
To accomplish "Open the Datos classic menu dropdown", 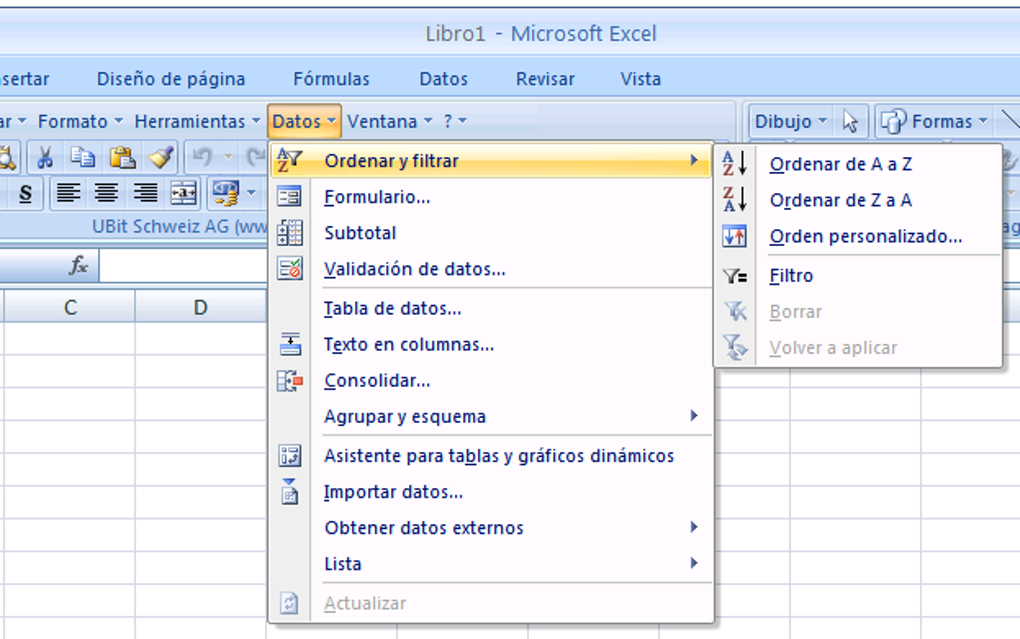I will click(x=304, y=121).
